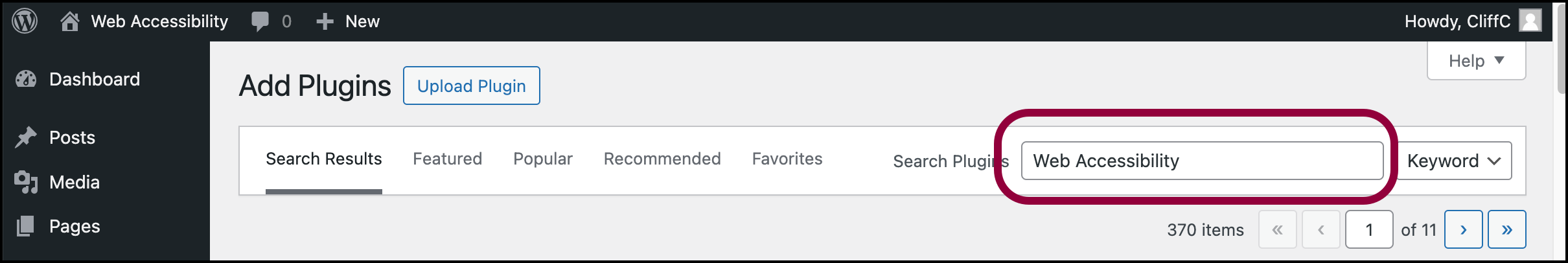Click the Posts pushpin icon

pos(26,137)
